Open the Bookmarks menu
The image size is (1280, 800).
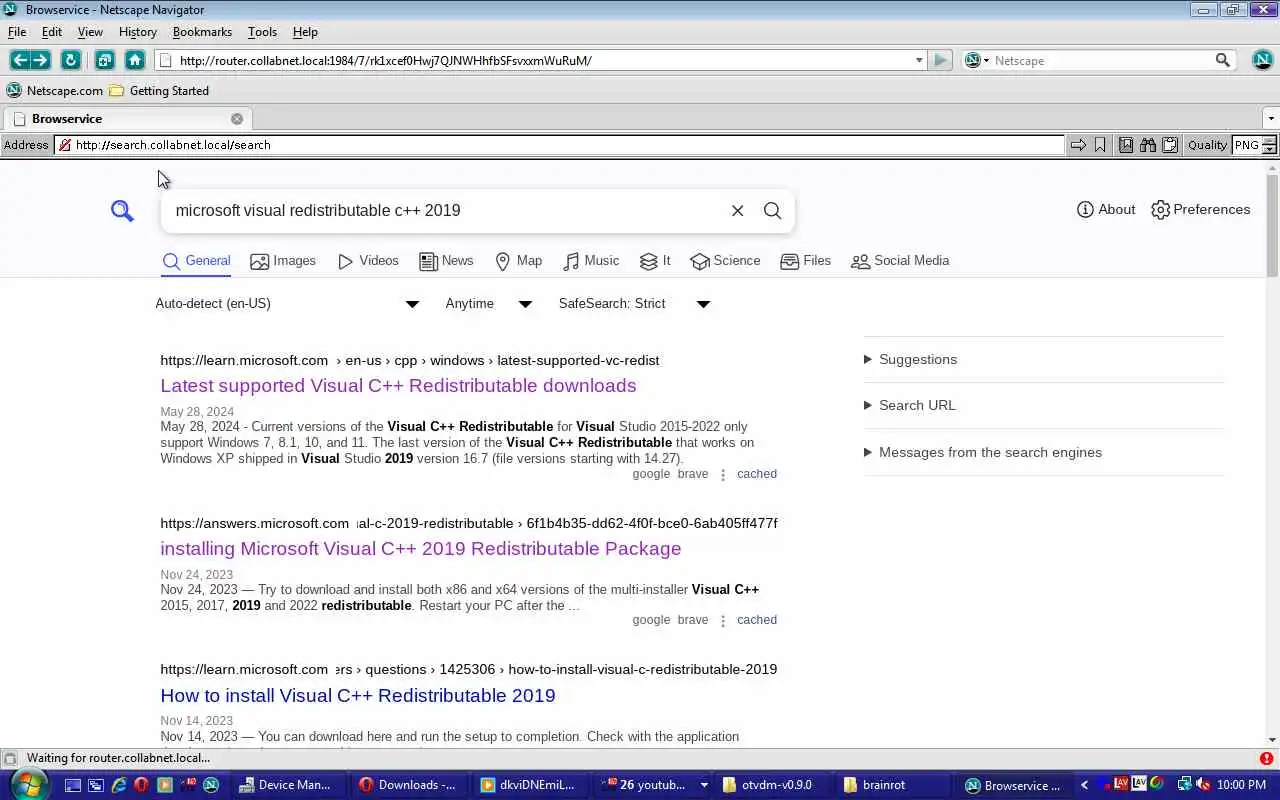click(x=202, y=32)
